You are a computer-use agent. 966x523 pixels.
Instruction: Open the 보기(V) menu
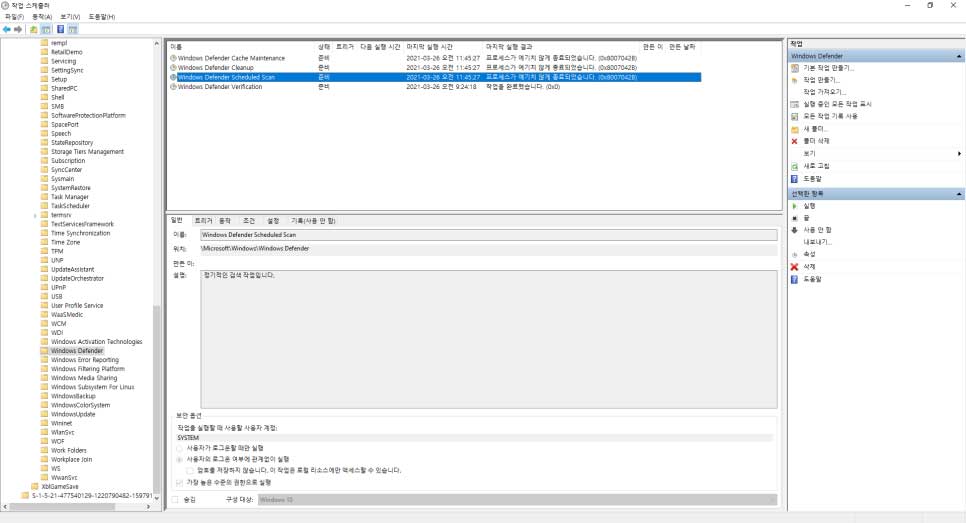click(70, 17)
